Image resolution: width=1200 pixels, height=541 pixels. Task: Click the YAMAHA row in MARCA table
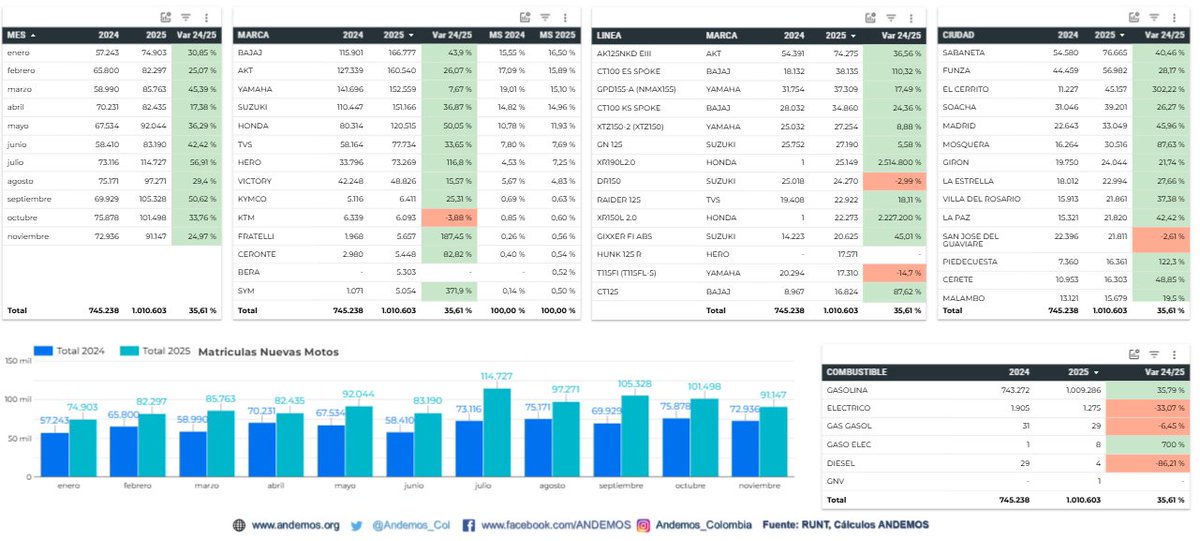pyautogui.click(x=409, y=89)
